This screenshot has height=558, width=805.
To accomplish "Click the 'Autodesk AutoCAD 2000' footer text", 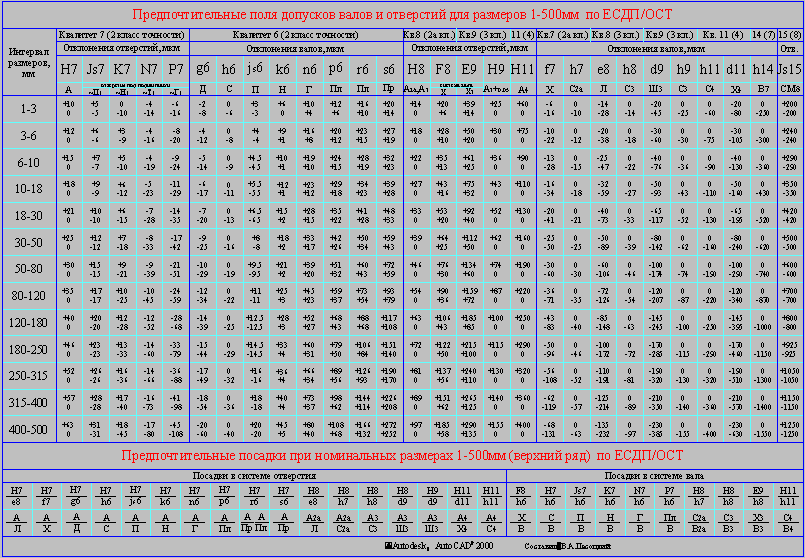I will click(439, 547).
